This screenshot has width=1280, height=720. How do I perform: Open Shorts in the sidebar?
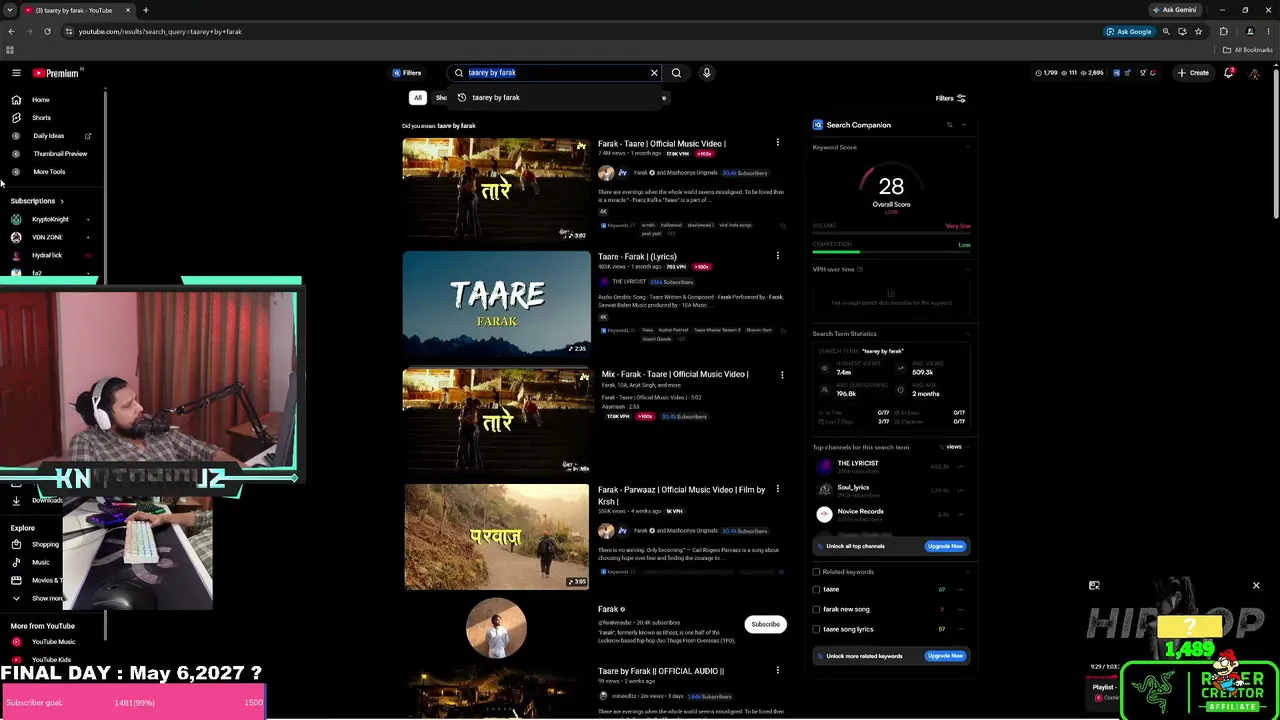click(41, 118)
